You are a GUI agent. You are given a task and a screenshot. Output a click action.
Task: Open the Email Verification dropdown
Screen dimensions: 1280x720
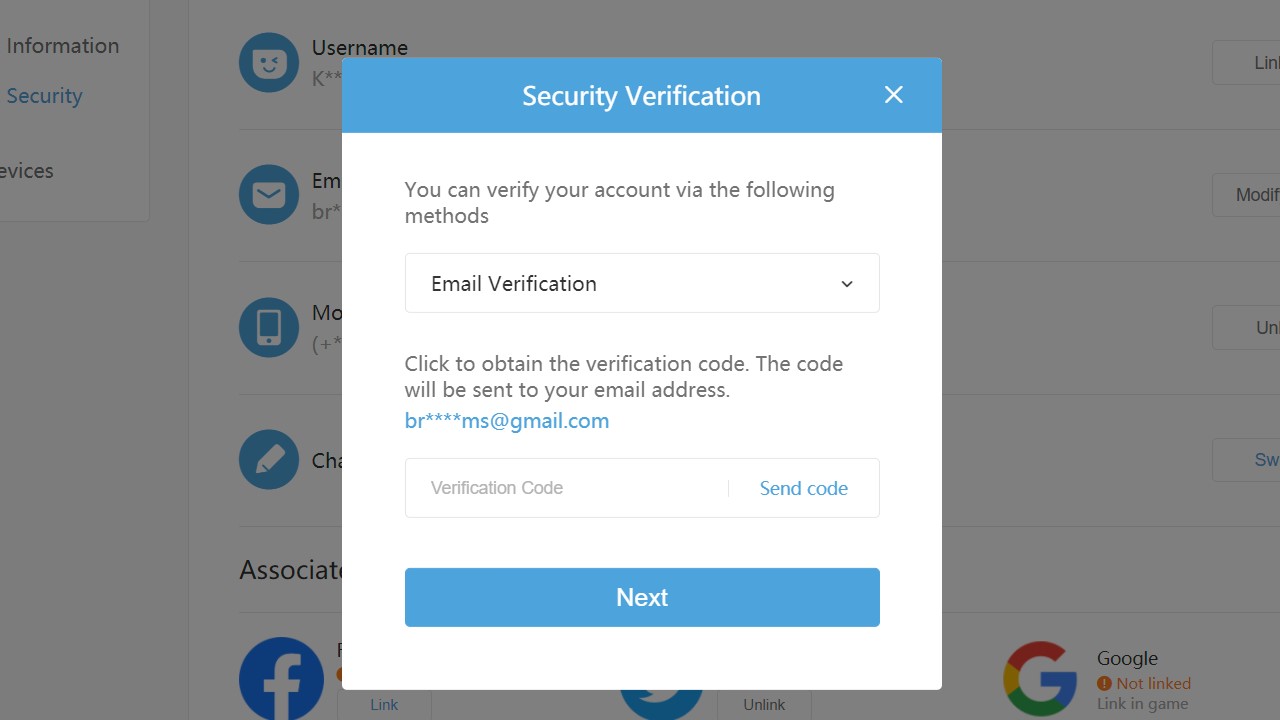pyautogui.click(x=641, y=283)
